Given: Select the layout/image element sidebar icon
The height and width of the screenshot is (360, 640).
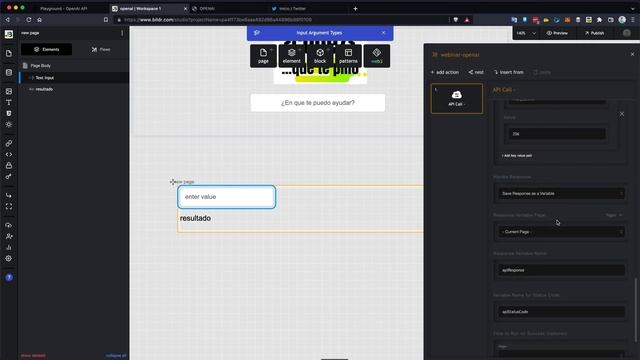Looking at the screenshot, I should pos(9,91).
